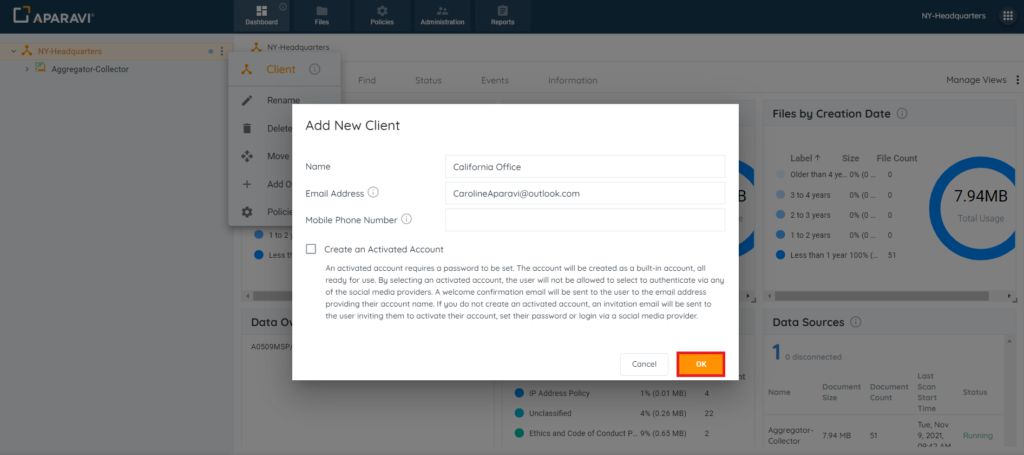This screenshot has height=455, width=1024.
Task: Click Cancel in Add New Client dialog
Action: coord(643,364)
